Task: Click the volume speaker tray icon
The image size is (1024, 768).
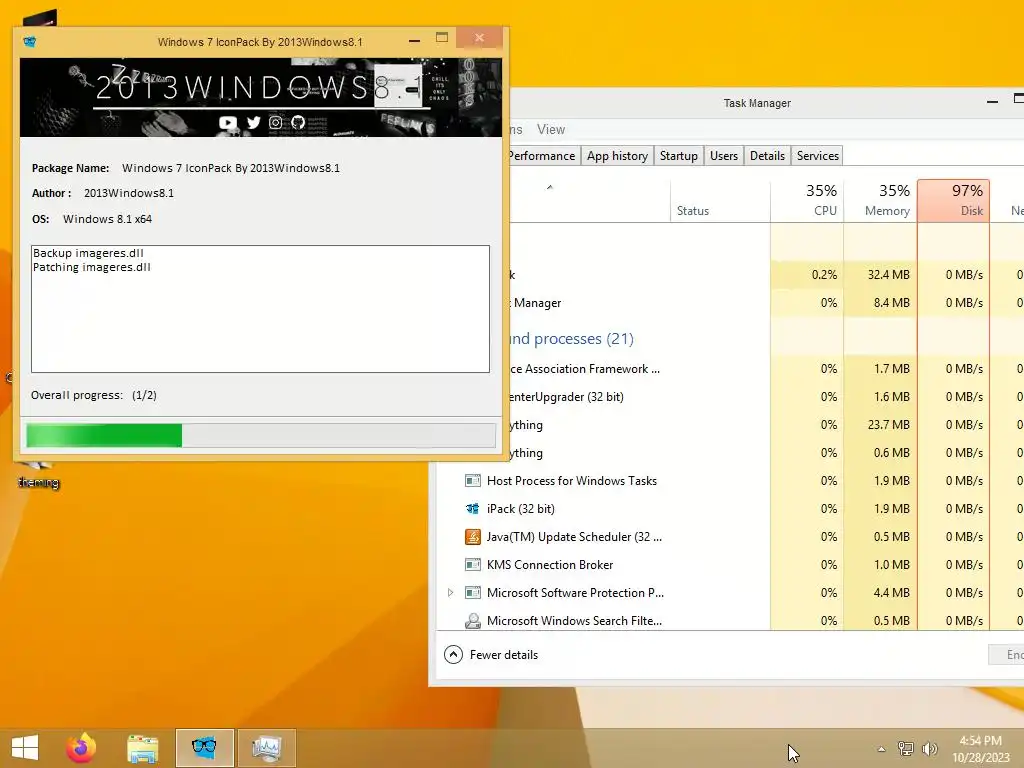Action: pyautogui.click(x=929, y=749)
